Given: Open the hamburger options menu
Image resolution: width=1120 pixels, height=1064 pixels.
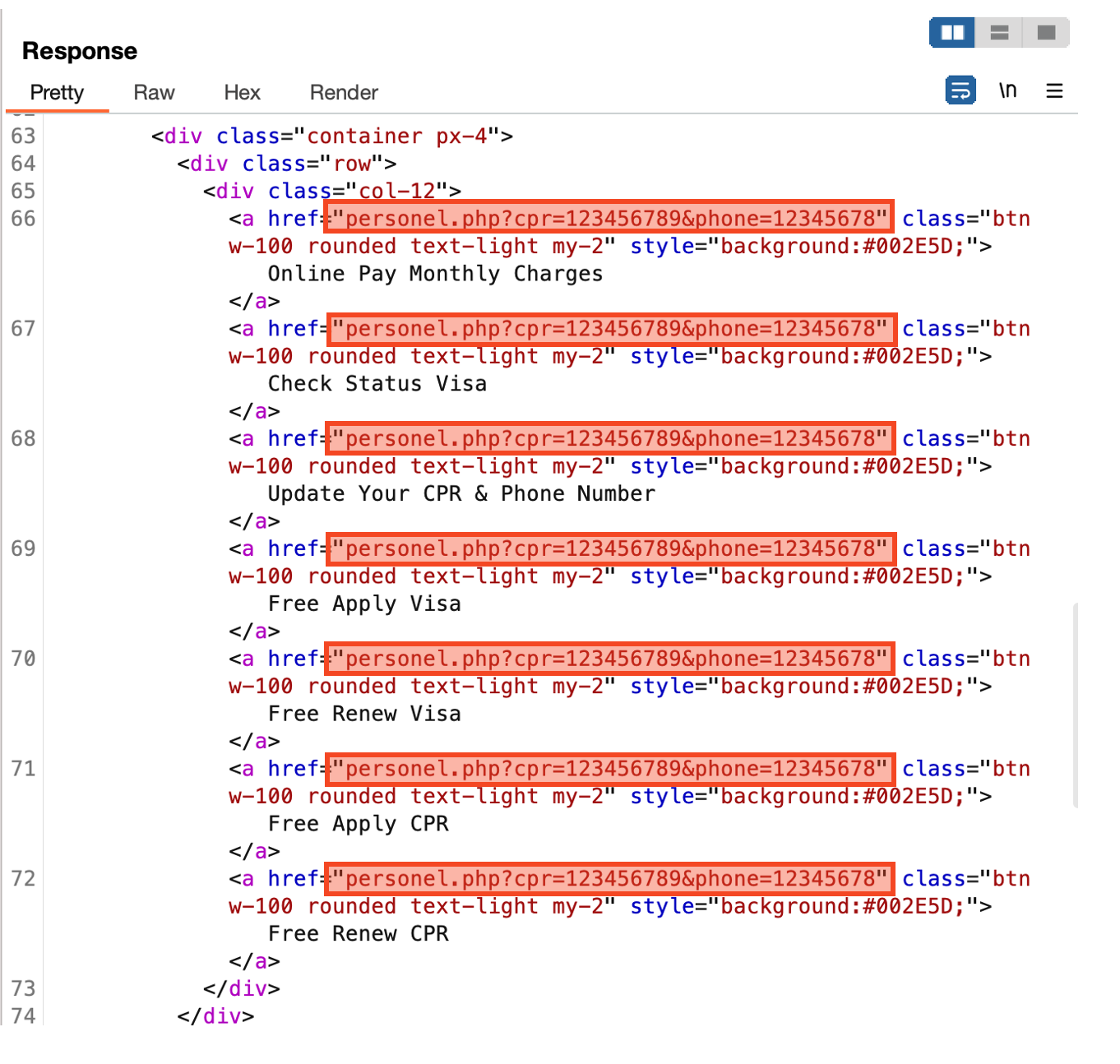Looking at the screenshot, I should click(x=1054, y=90).
